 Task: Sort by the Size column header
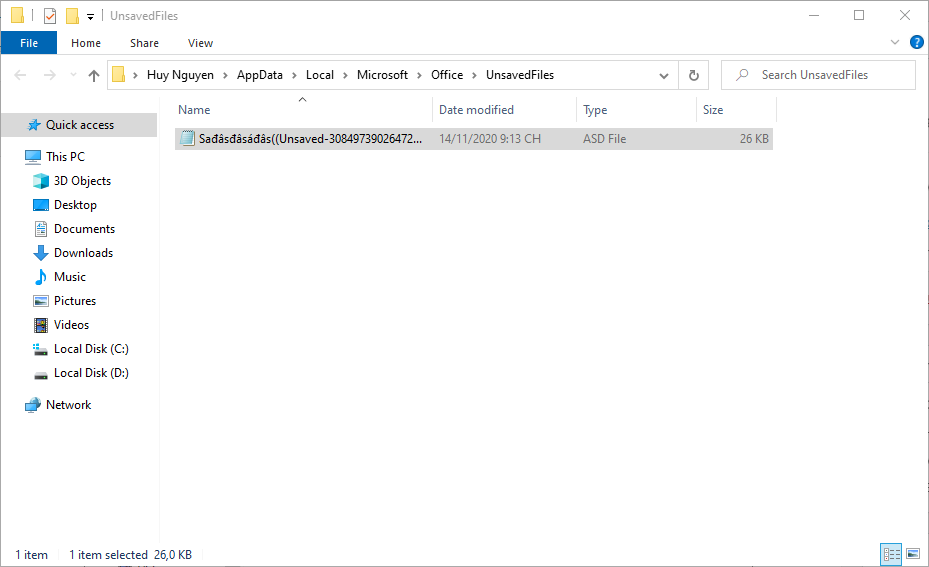click(736, 110)
